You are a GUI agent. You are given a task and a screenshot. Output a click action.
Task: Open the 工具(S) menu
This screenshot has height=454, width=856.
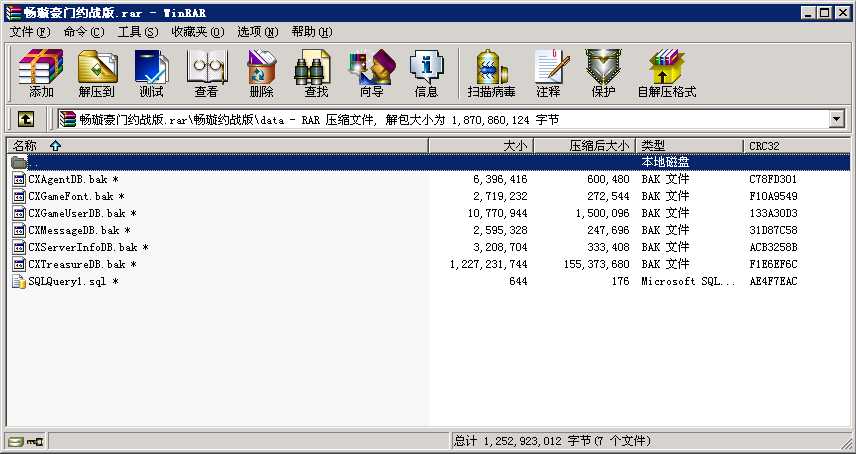(138, 32)
